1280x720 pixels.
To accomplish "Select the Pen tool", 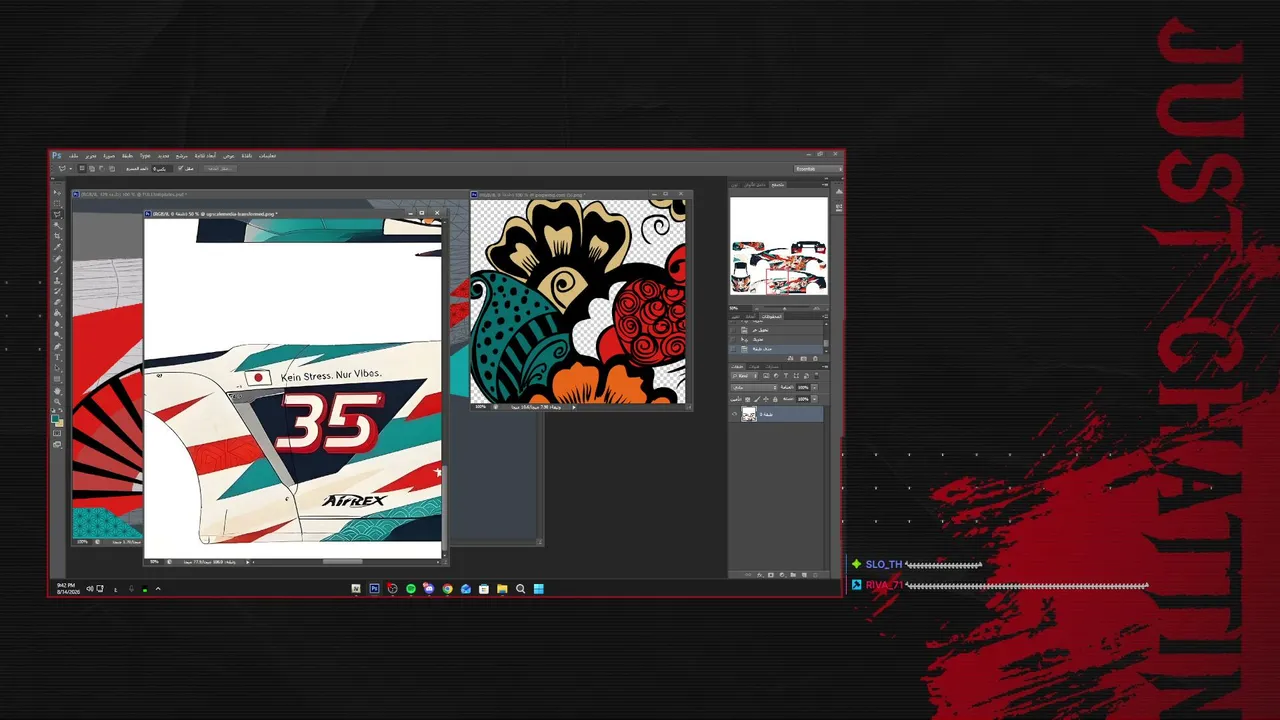I will point(57,346).
